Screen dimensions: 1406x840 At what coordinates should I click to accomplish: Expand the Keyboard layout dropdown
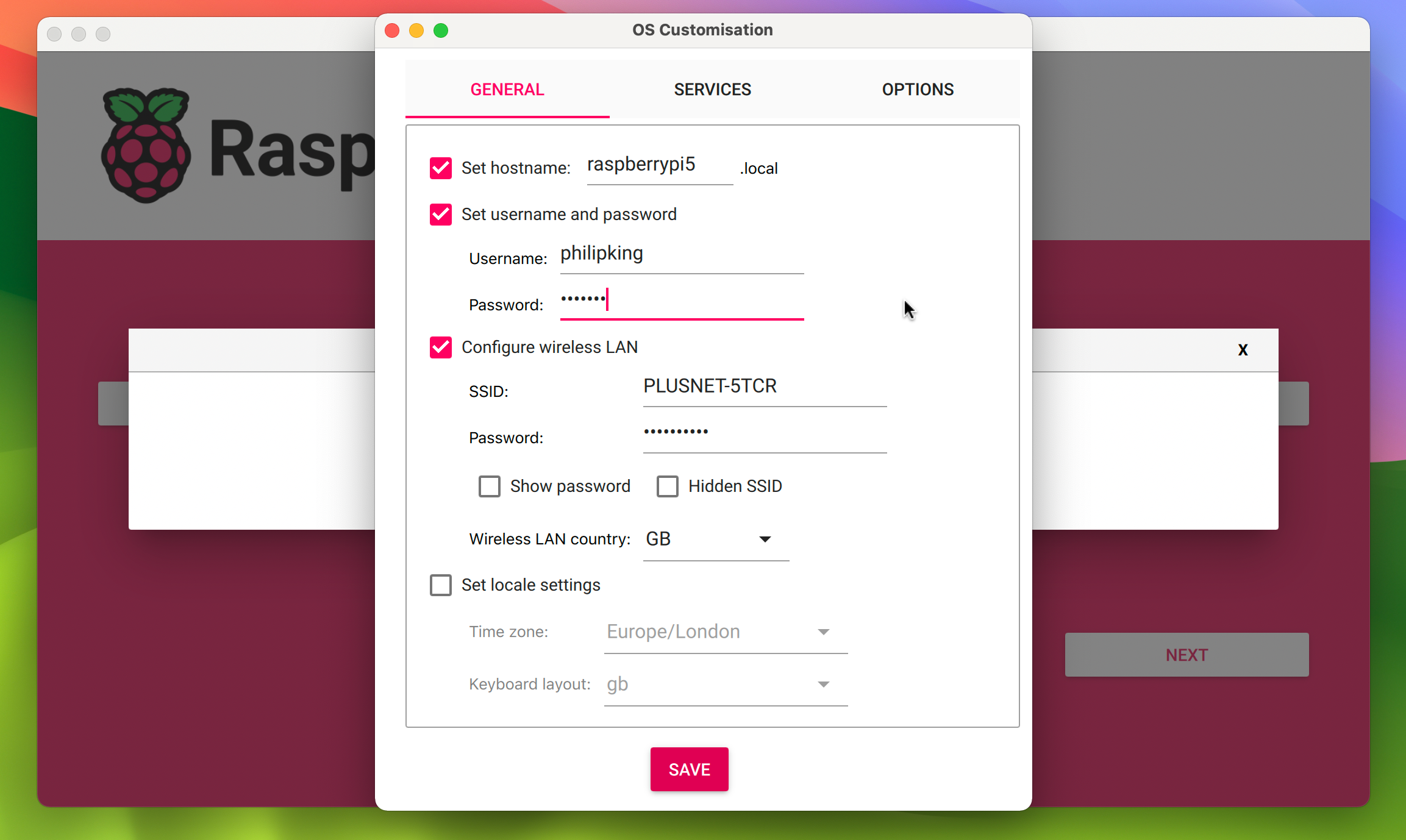coord(826,684)
